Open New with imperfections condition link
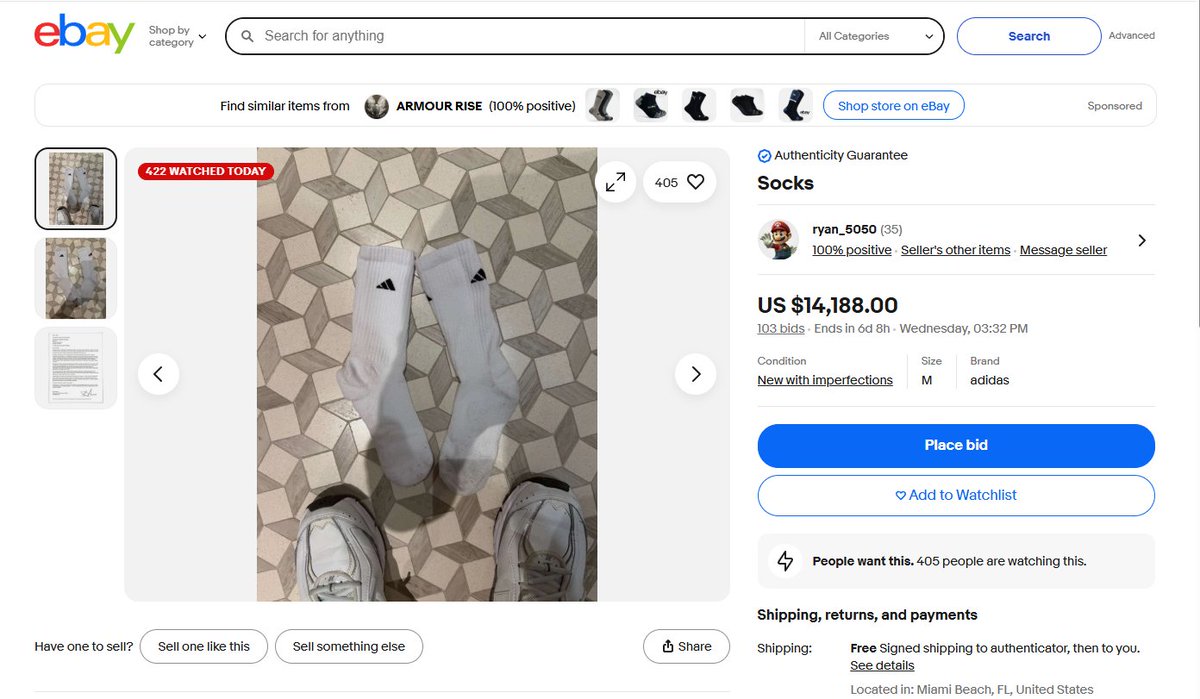Viewport: 1200px width, 699px height. 825,380
